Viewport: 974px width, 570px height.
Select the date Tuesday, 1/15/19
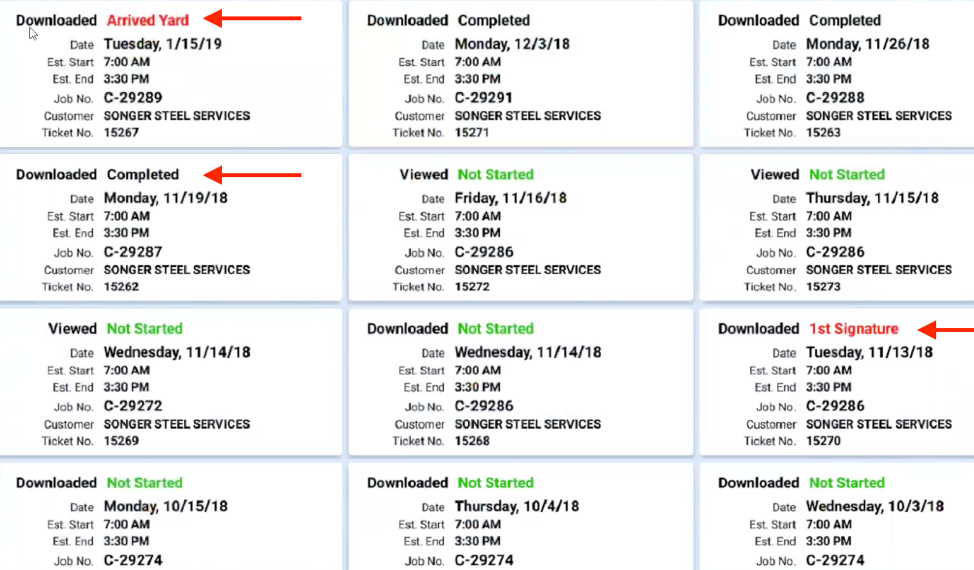pyautogui.click(x=163, y=44)
